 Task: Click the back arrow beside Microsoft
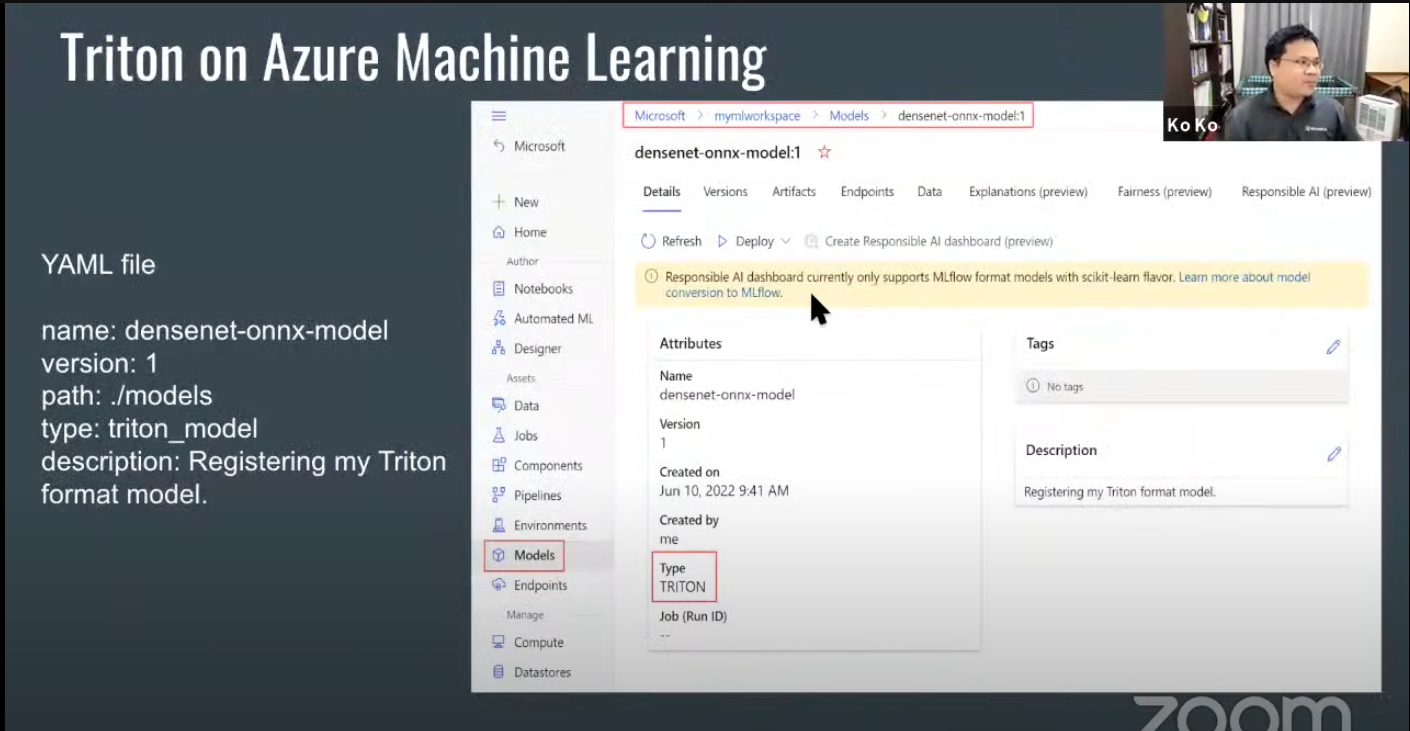pyautogui.click(x=499, y=146)
